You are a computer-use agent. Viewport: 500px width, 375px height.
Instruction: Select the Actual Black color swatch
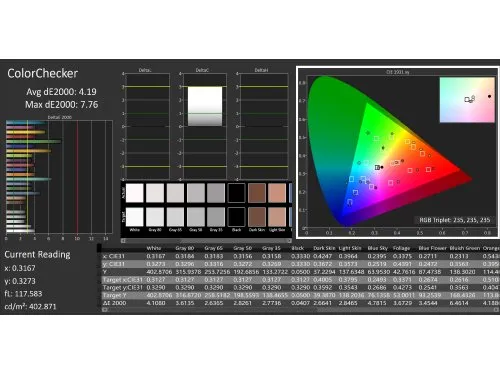(236, 193)
